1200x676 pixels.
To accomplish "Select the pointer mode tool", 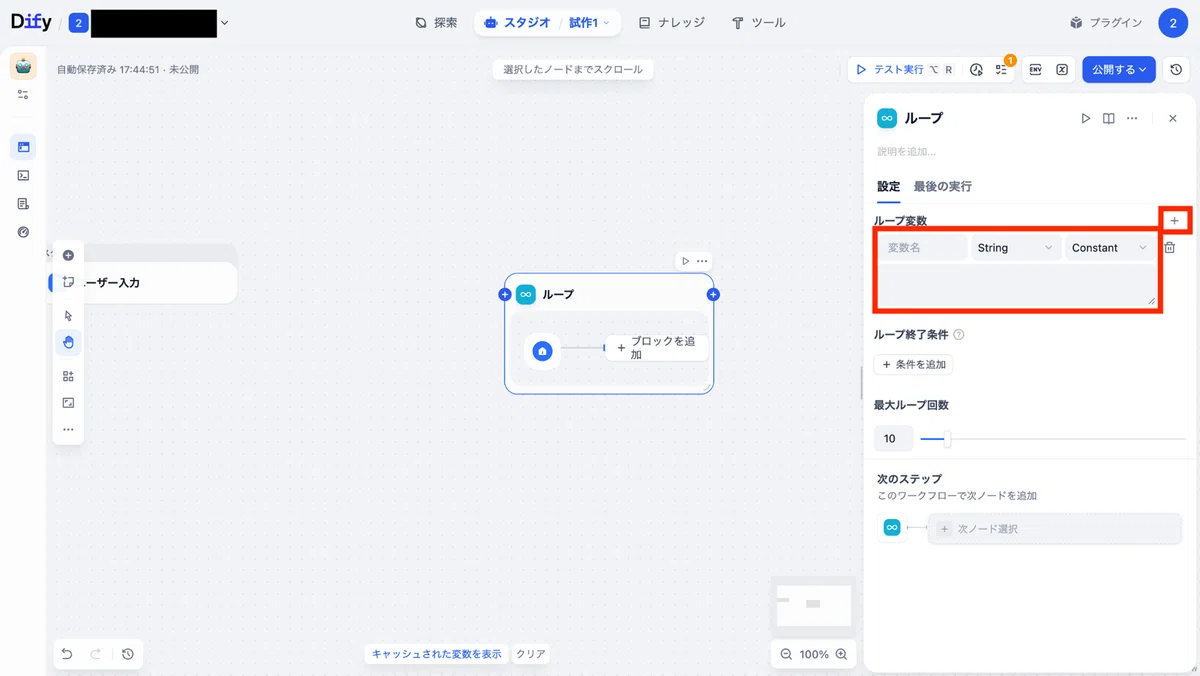I will pos(68,315).
